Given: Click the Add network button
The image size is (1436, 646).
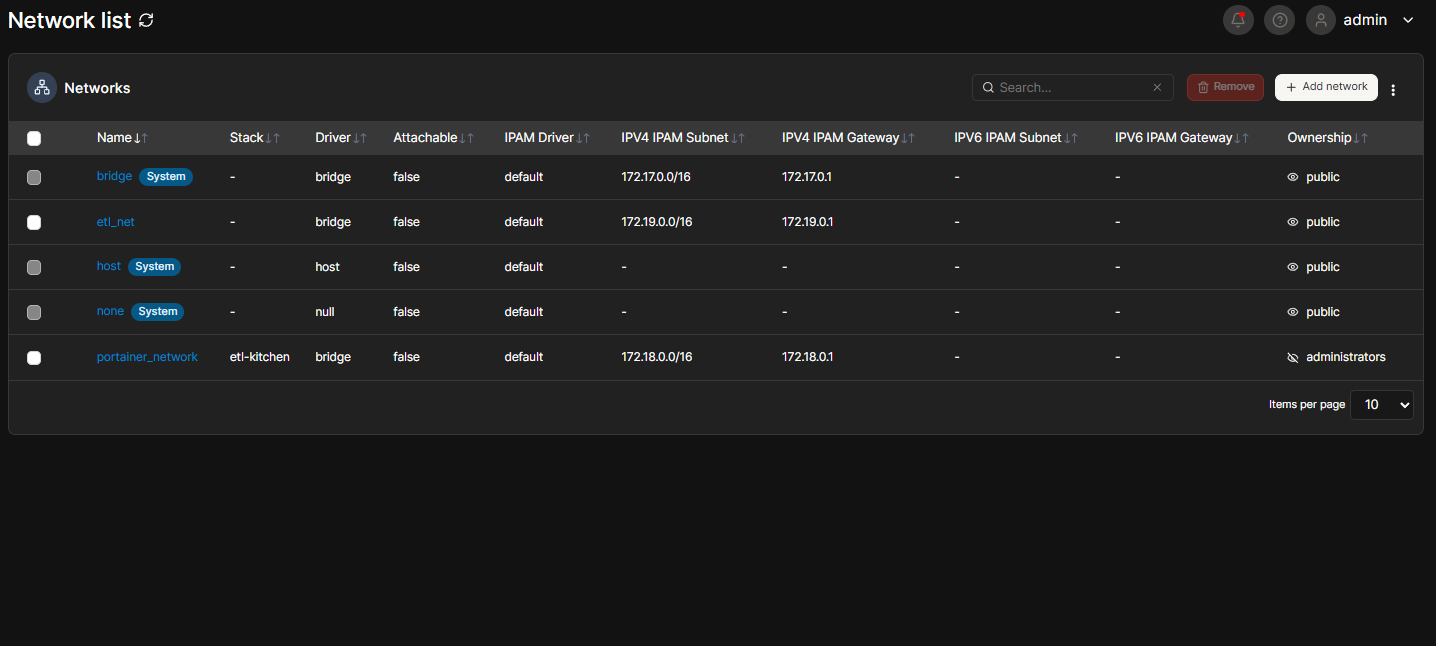Looking at the screenshot, I should pos(1326,87).
